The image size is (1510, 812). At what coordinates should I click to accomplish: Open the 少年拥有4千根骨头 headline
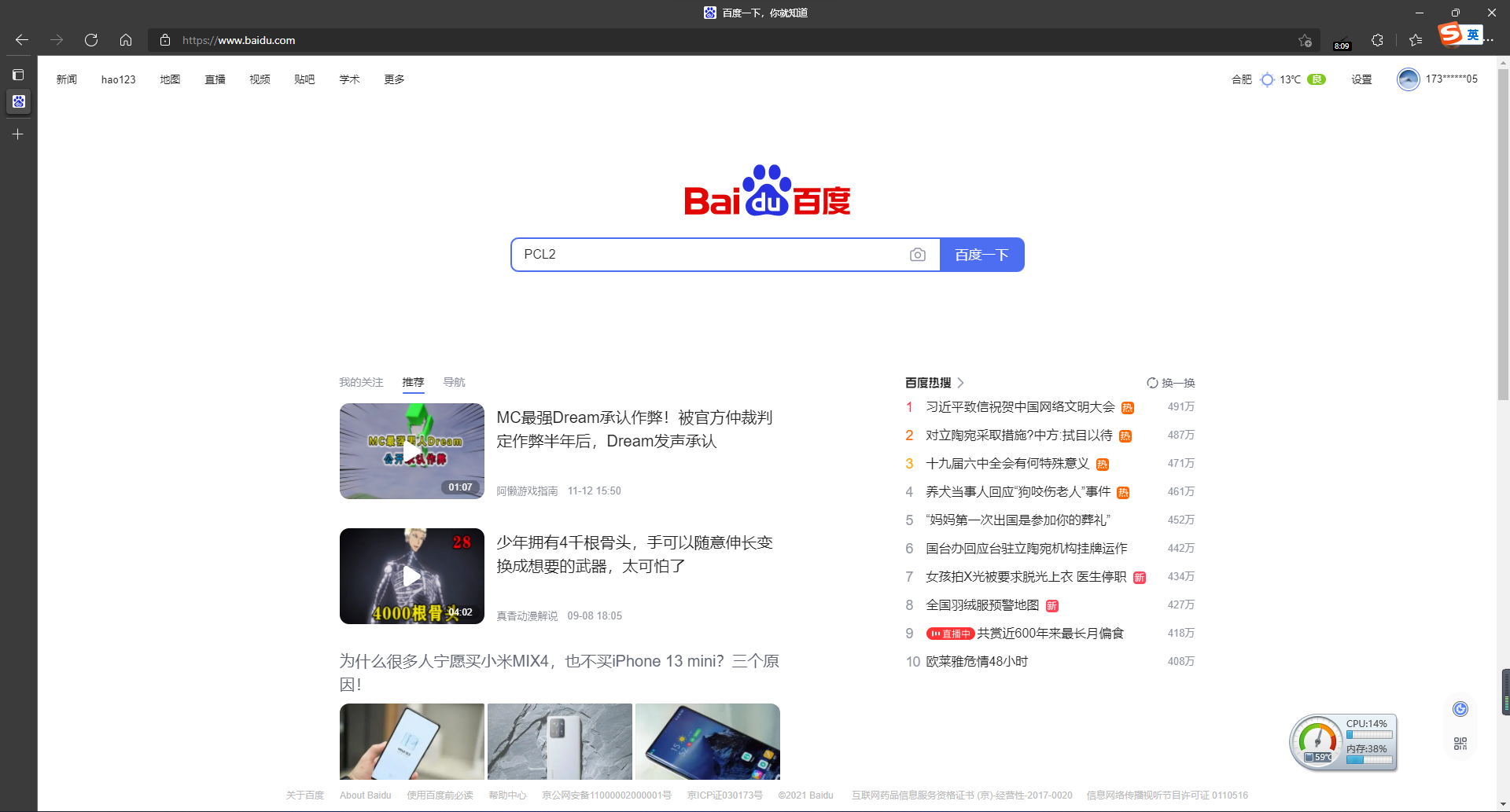point(635,554)
